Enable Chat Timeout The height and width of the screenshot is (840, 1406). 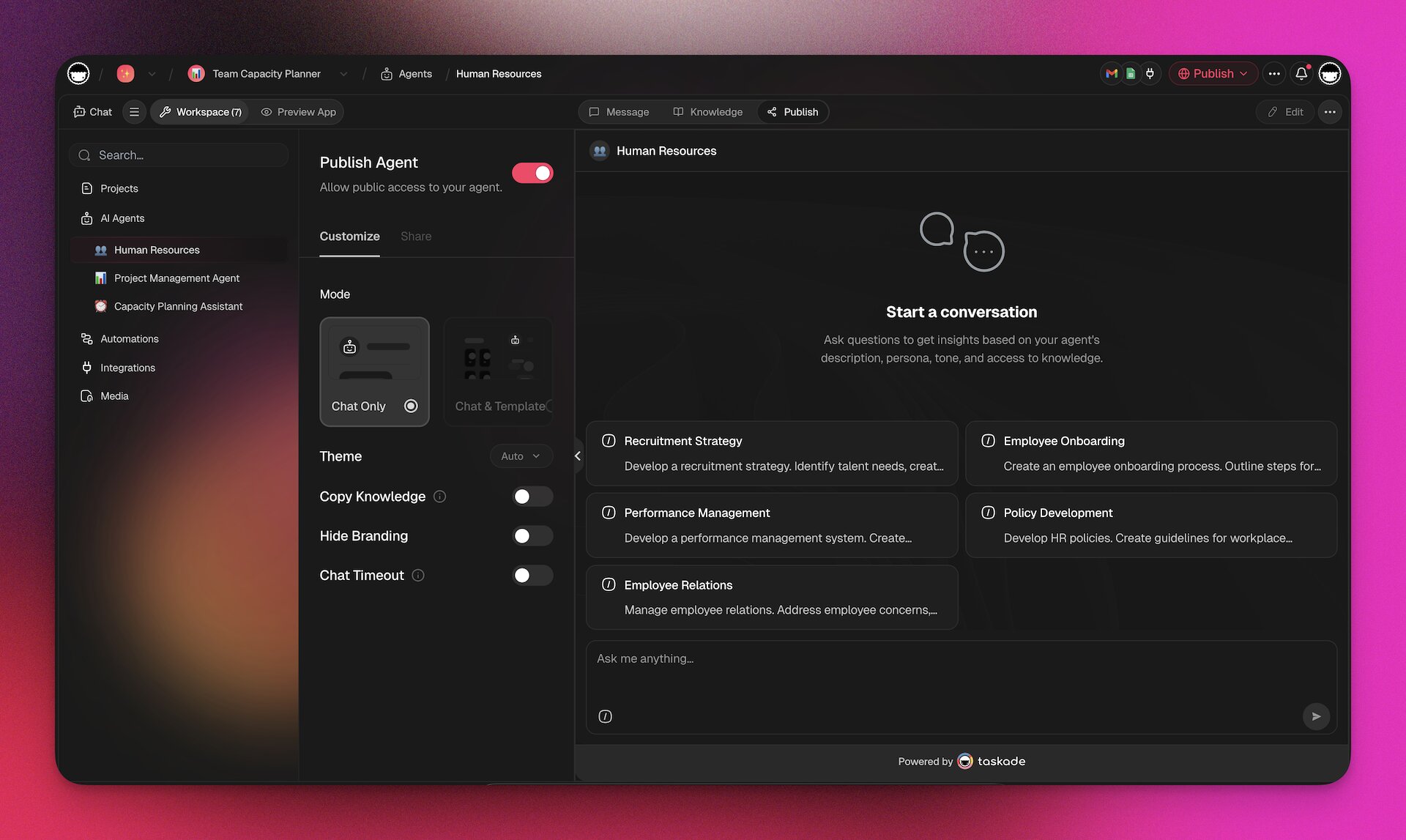[x=532, y=575]
